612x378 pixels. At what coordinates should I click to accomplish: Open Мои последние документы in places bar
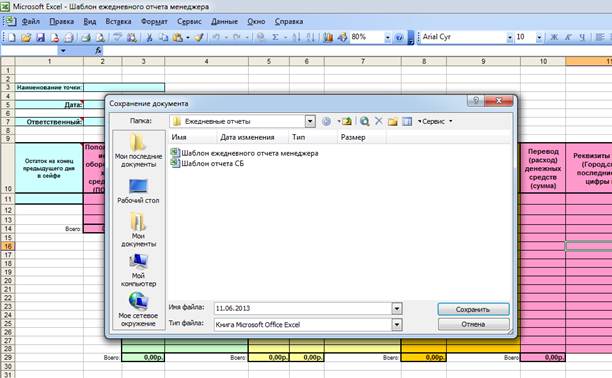pyautogui.click(x=138, y=151)
